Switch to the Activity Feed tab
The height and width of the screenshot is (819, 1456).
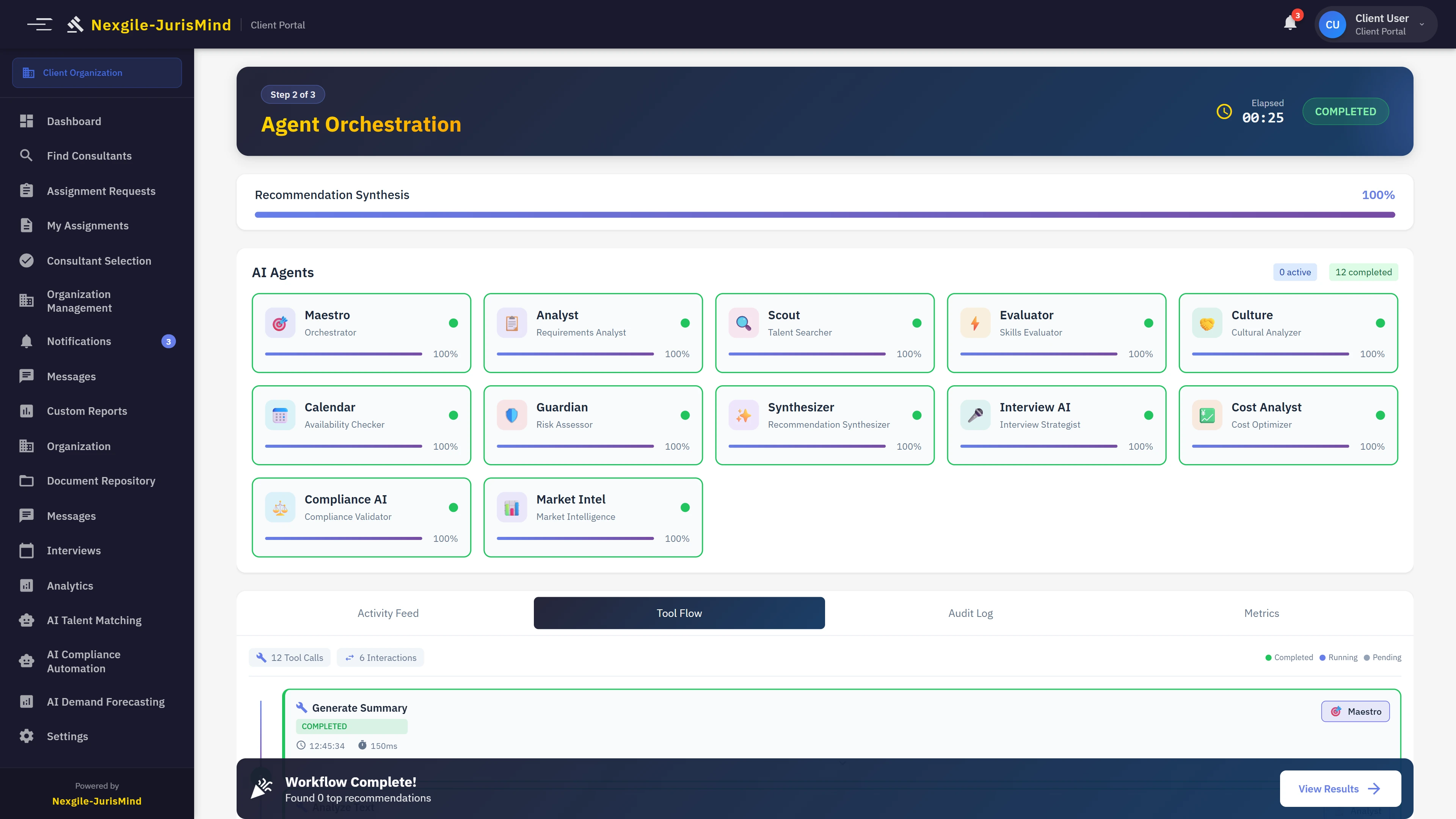pos(388,613)
